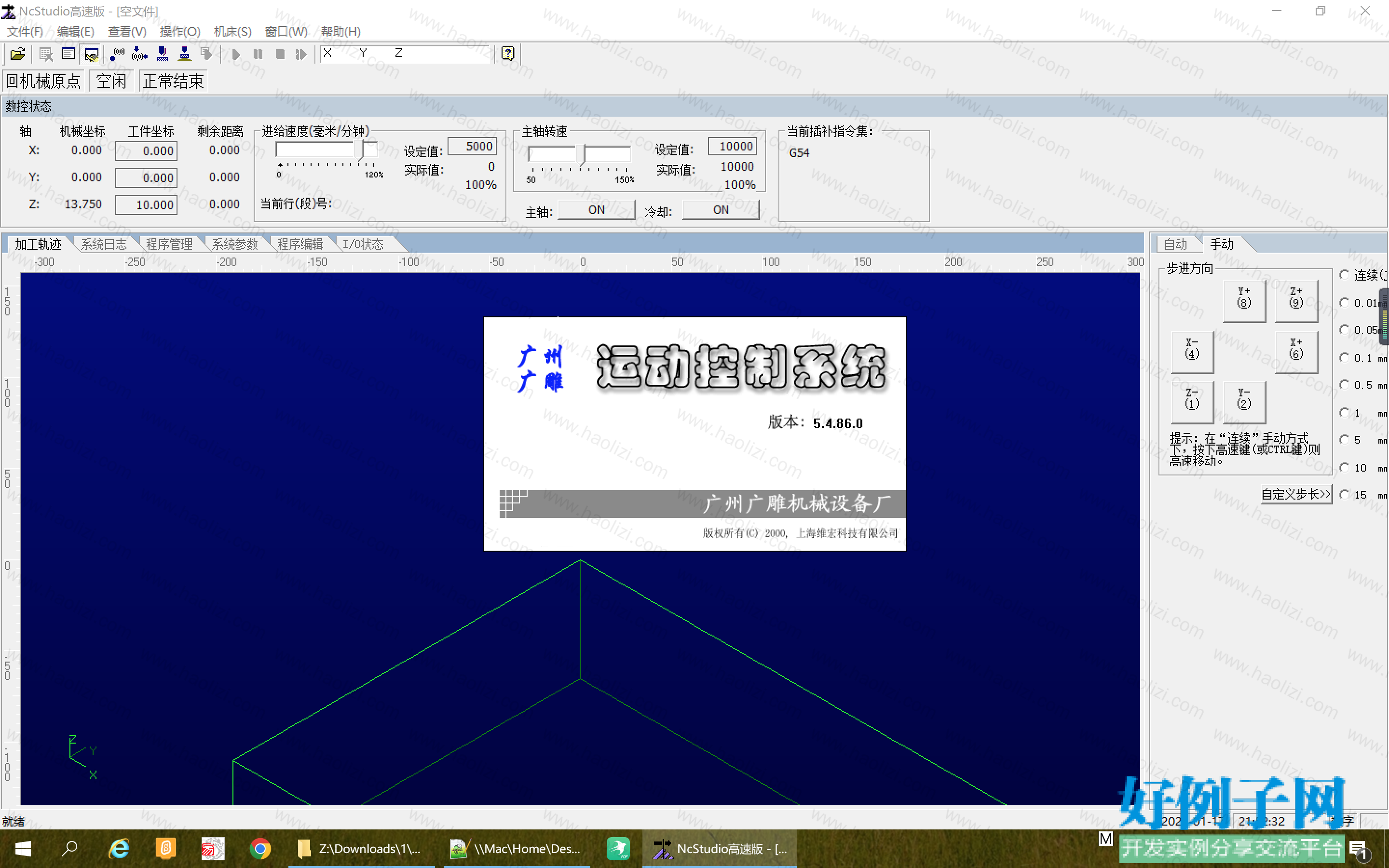Toggle the 主轴 spindle ON button

pyautogui.click(x=596, y=210)
